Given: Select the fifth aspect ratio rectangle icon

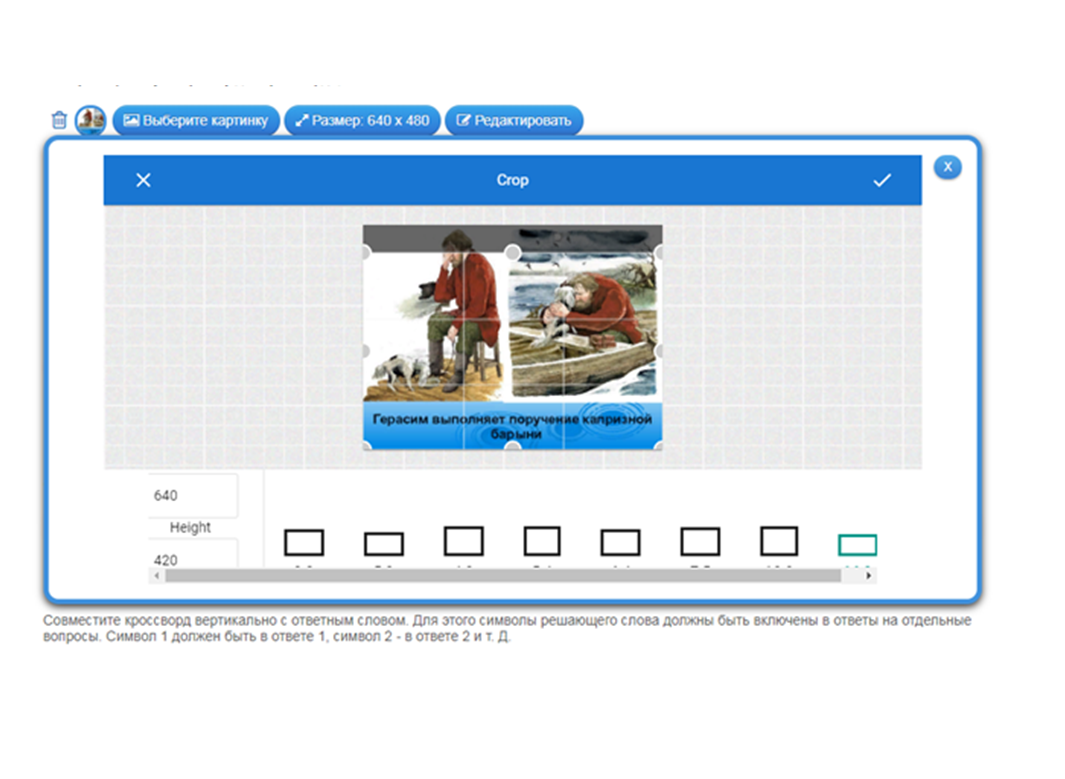Looking at the screenshot, I should [620, 543].
